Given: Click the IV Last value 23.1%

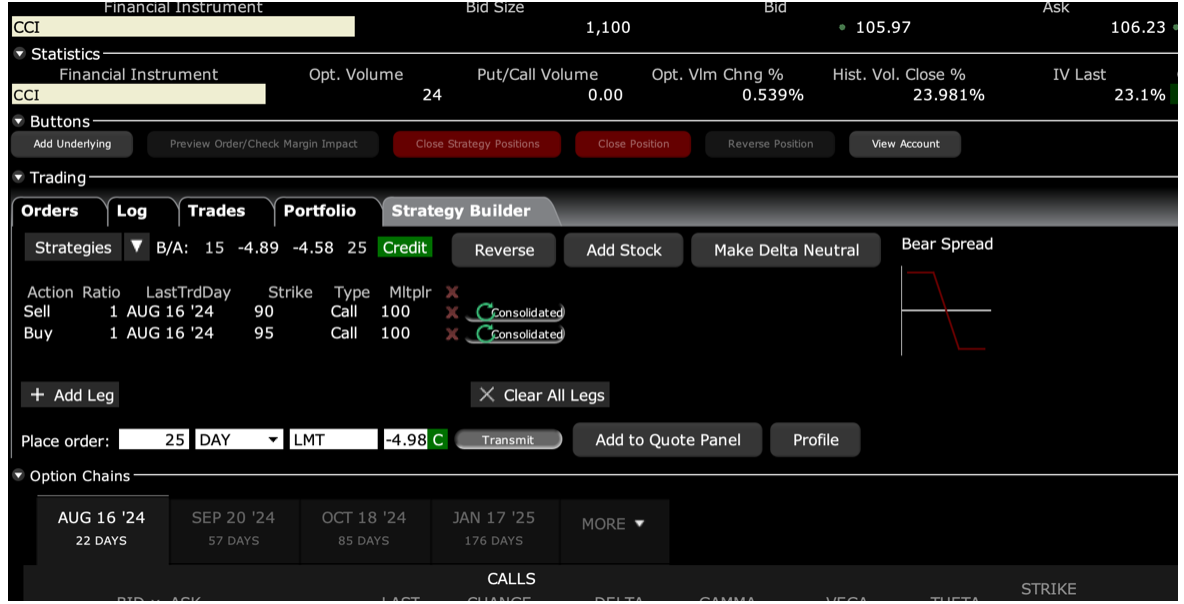Looking at the screenshot, I should 1139,95.
